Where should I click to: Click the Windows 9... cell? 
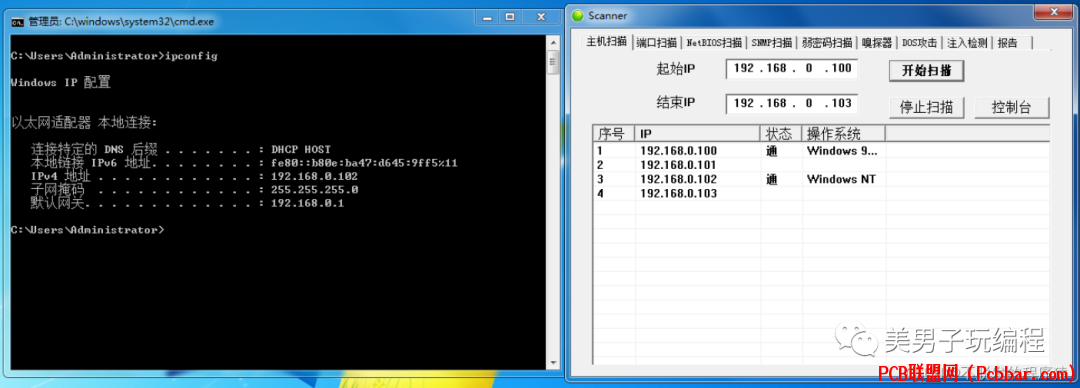[x=842, y=150]
